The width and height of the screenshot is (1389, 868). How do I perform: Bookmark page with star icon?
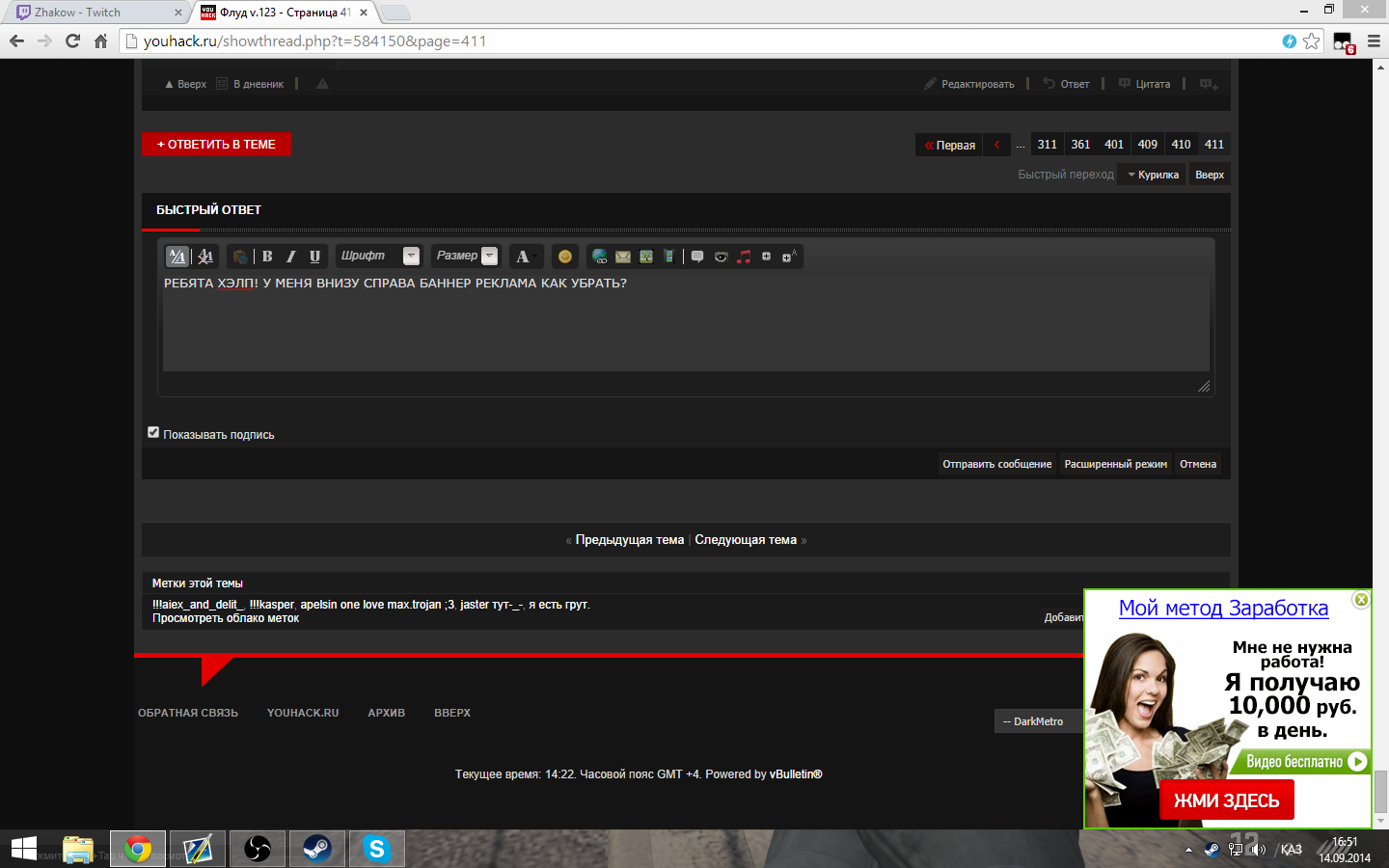click(x=1311, y=41)
